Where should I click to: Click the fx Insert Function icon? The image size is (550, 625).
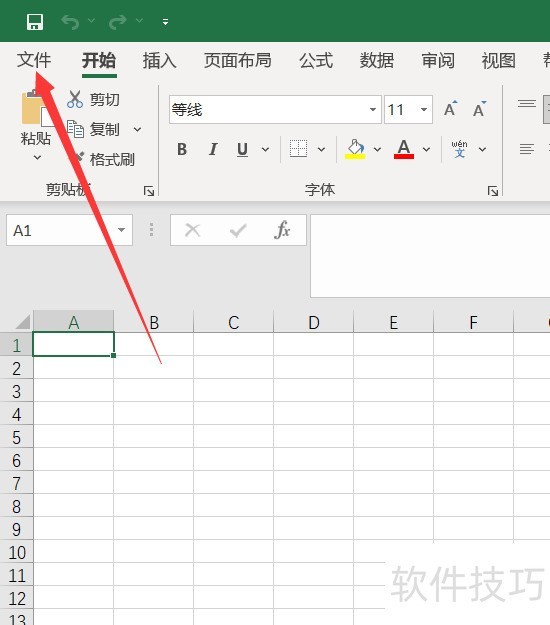point(282,230)
